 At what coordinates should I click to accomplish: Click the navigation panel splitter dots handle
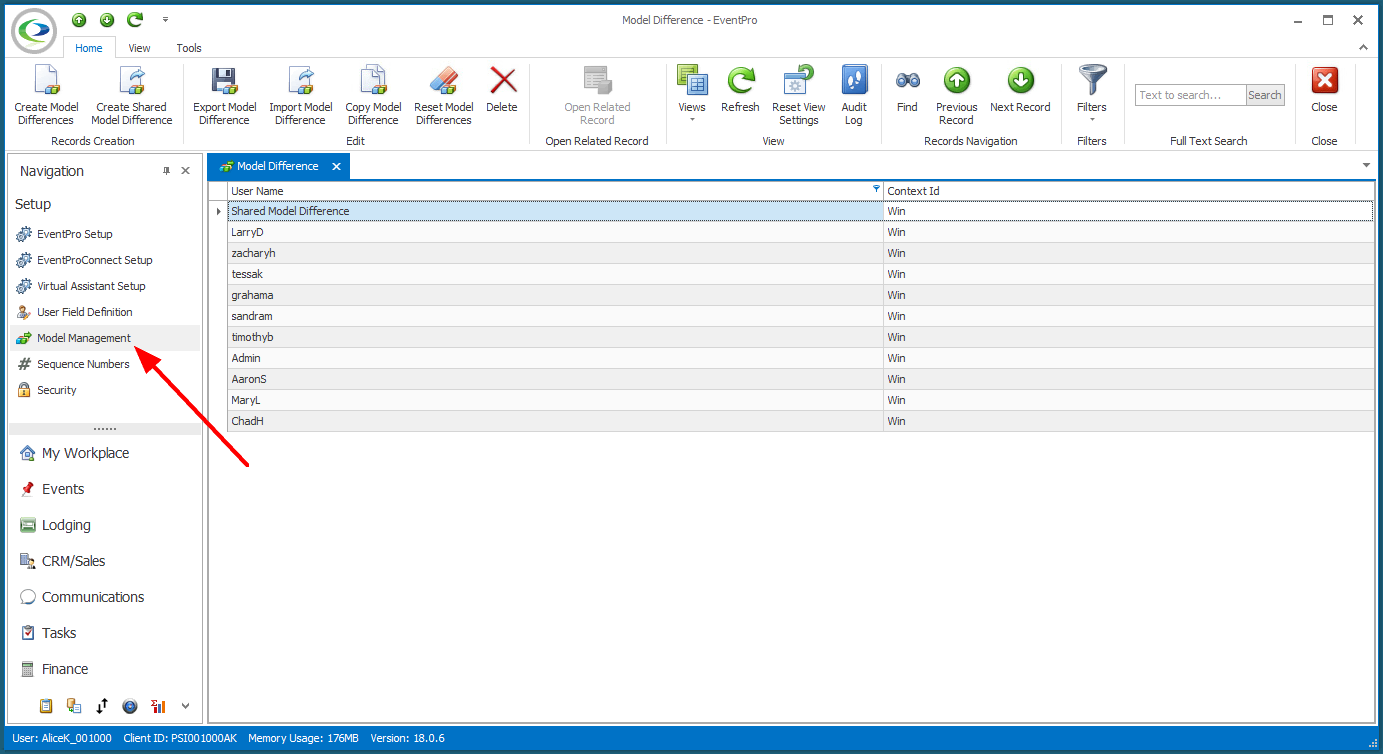point(105,429)
